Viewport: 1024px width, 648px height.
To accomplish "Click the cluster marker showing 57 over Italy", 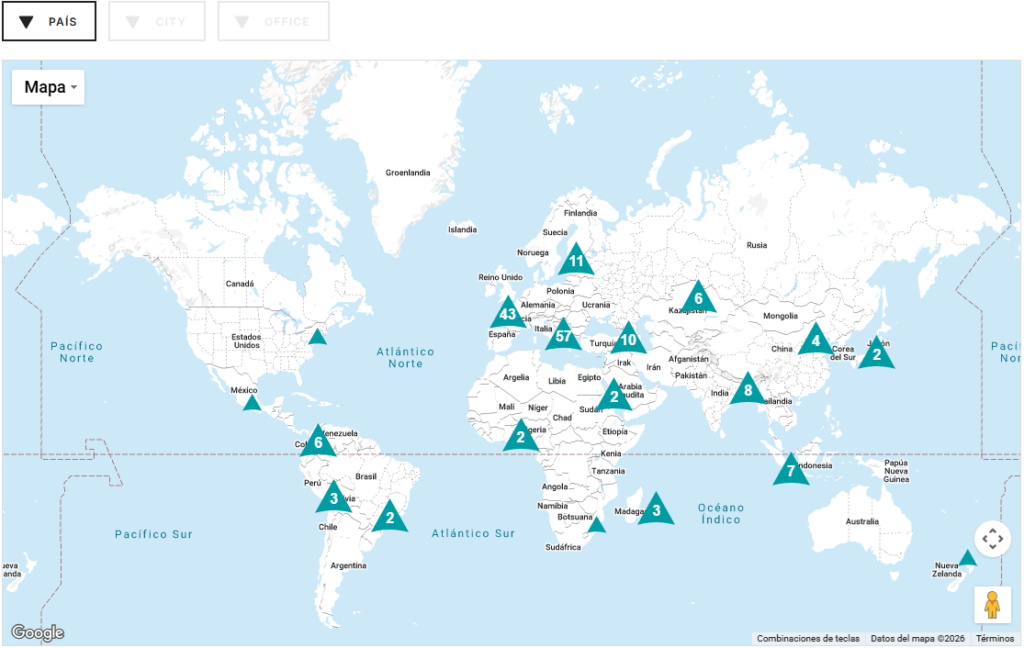I will 562,337.
